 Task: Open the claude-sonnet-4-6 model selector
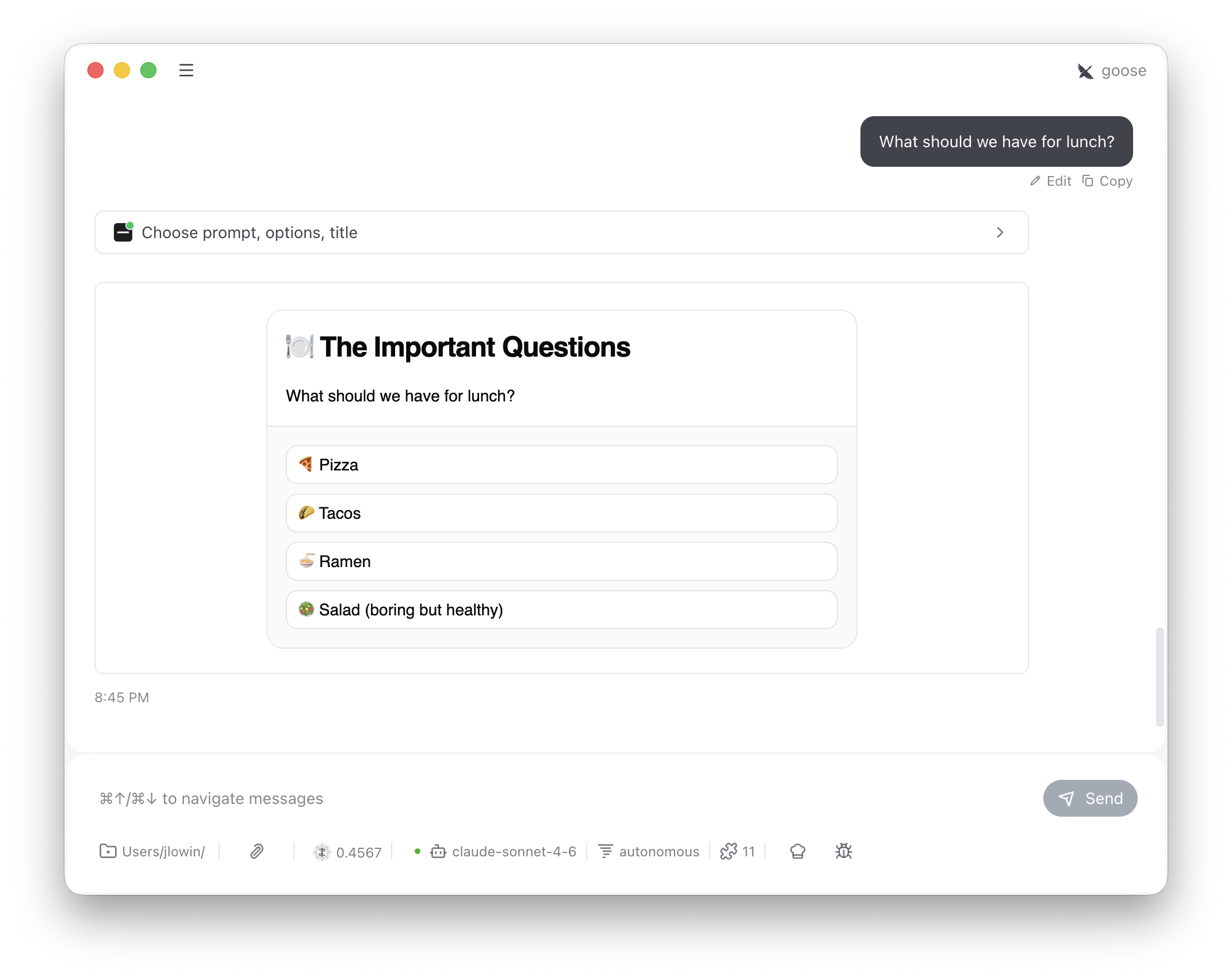point(503,851)
